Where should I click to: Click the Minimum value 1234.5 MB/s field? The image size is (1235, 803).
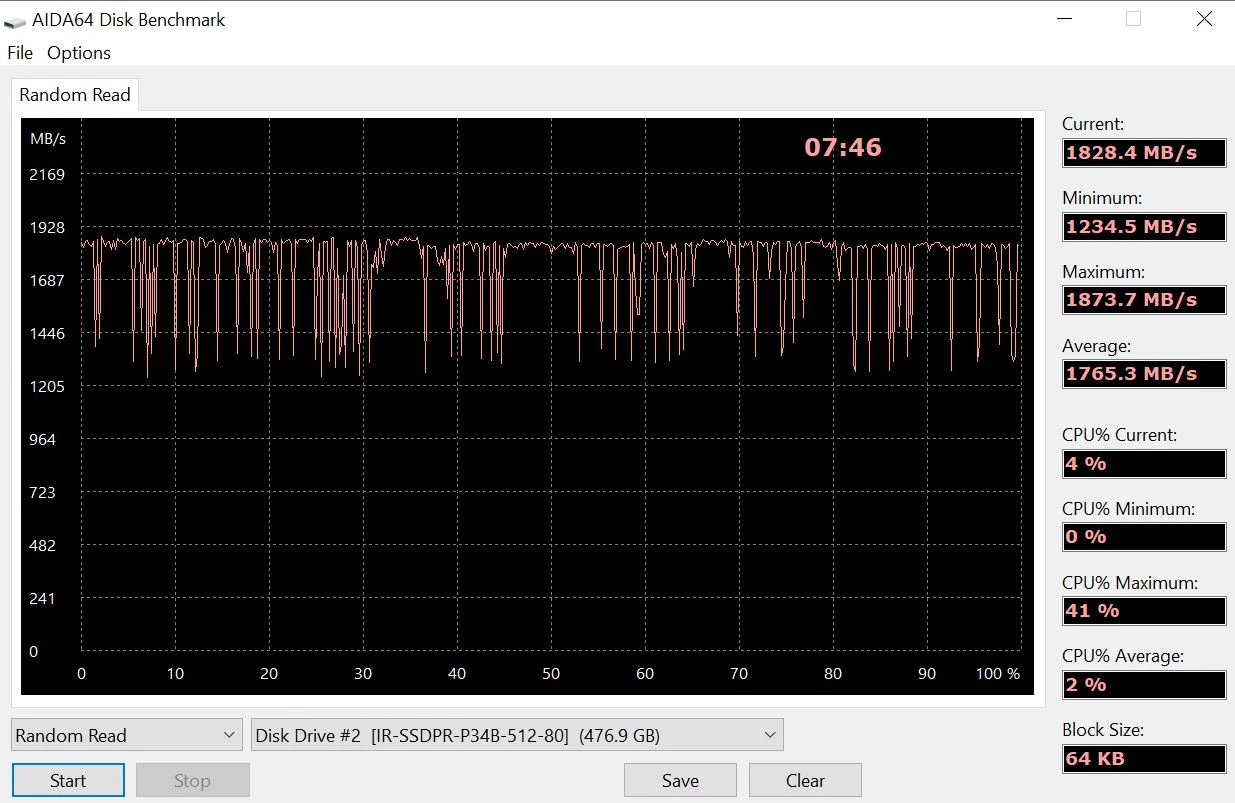[1144, 226]
